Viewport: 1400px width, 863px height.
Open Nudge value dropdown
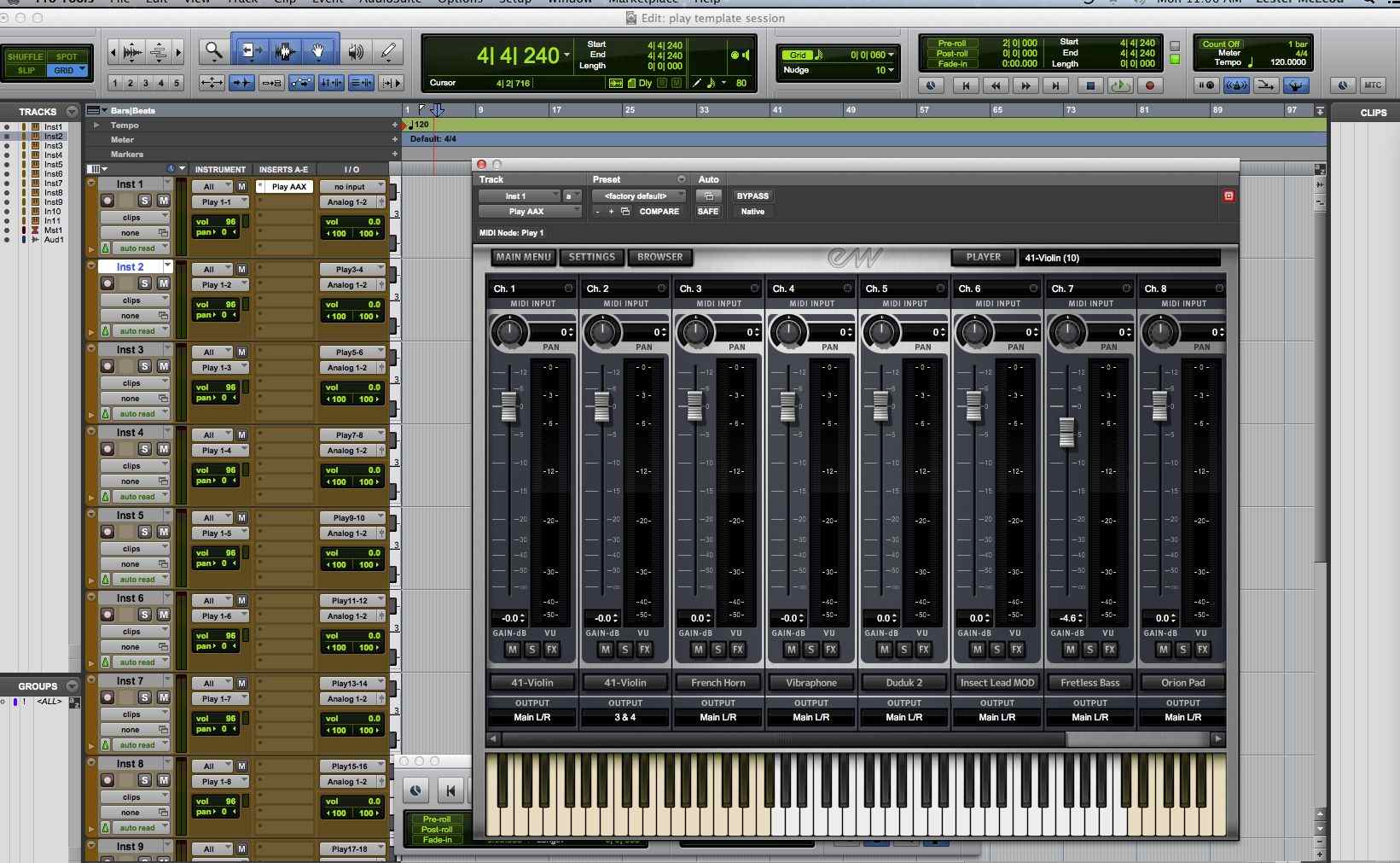tap(892, 70)
